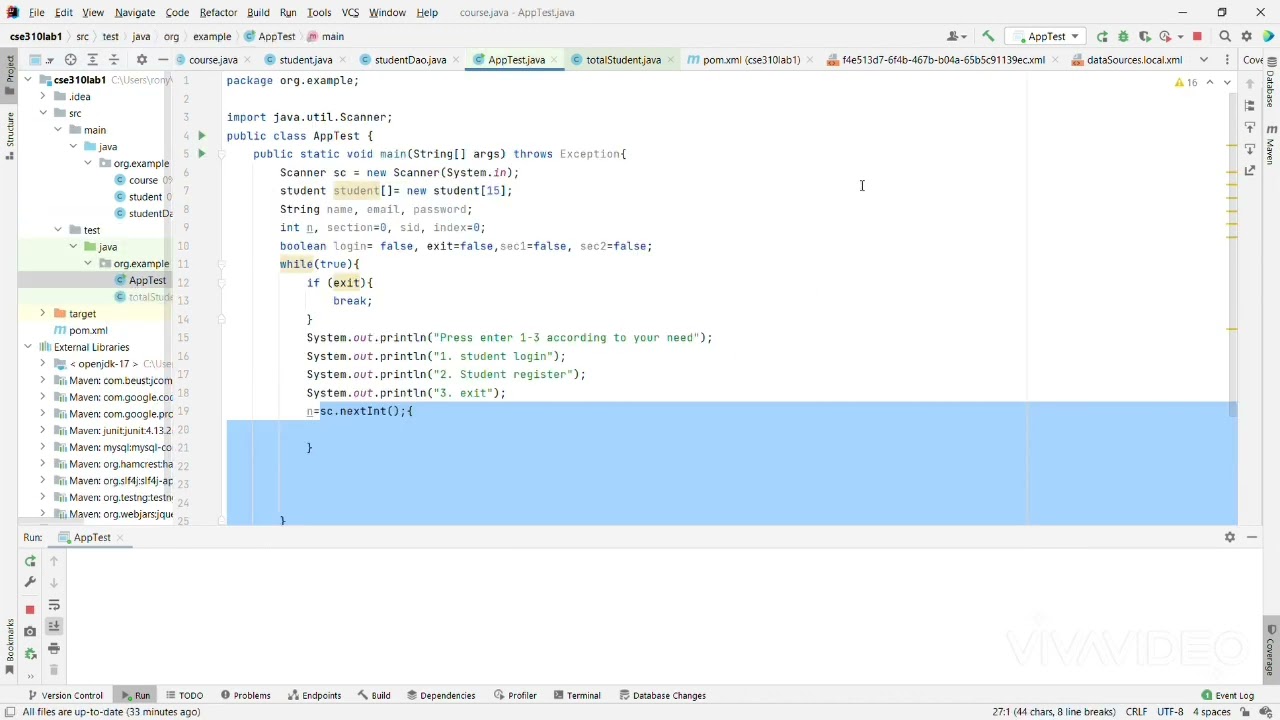Viewport: 1280px width, 720px height.
Task: Click the user account icon in toolbar
Action: click(956, 36)
